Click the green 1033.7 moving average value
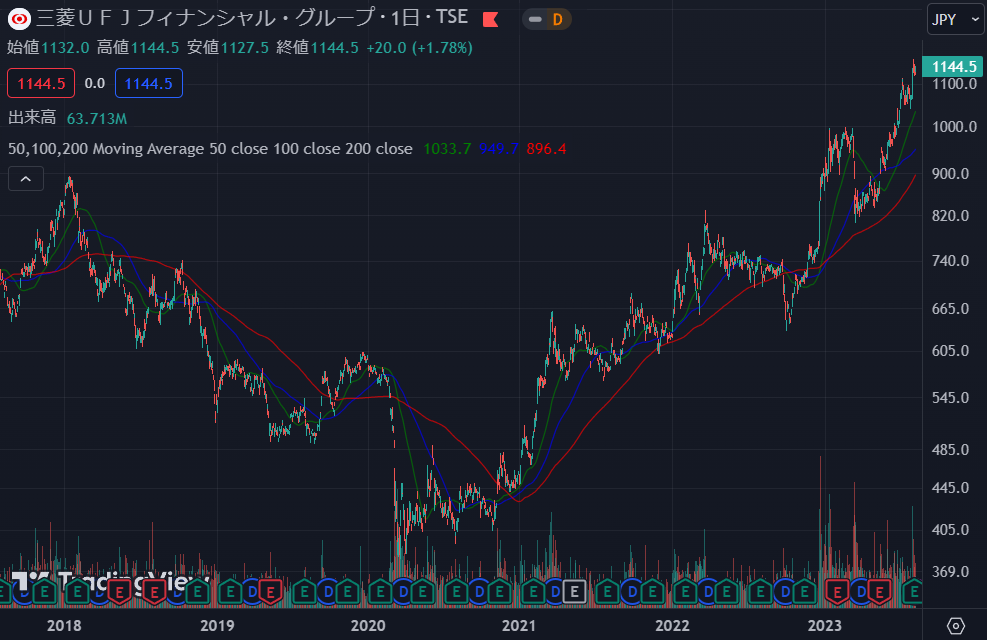Image resolution: width=987 pixels, height=640 pixels. pyautogui.click(x=447, y=149)
